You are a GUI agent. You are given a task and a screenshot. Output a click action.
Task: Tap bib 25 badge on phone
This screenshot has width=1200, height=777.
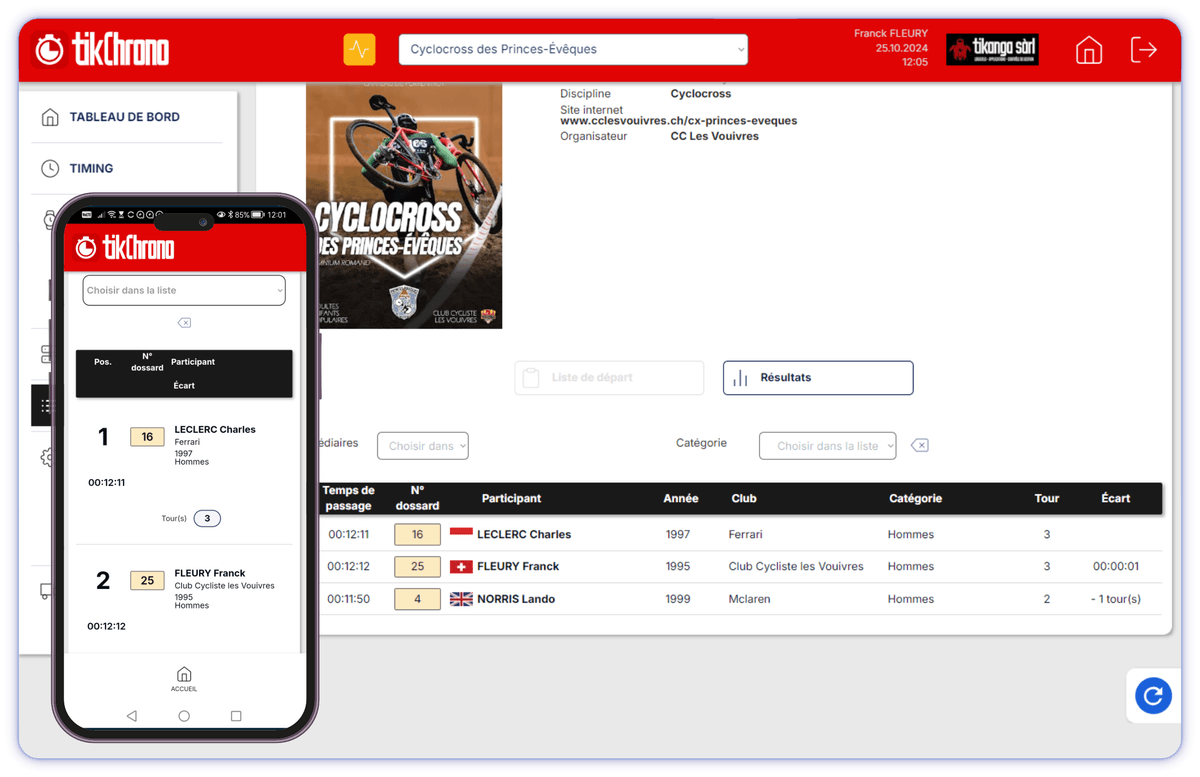[147, 581]
